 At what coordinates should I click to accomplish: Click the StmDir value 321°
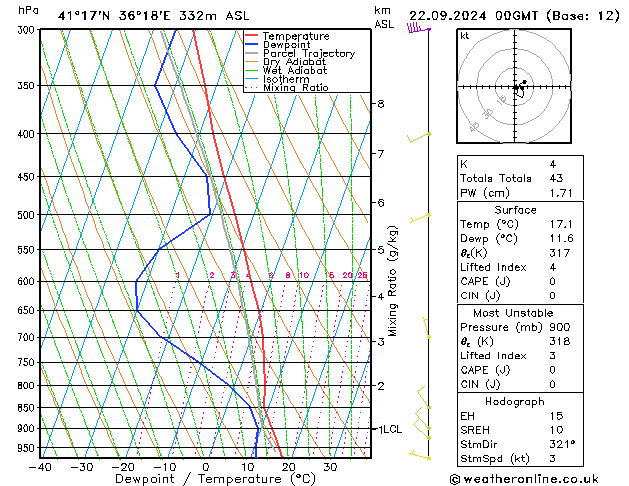tap(562, 444)
